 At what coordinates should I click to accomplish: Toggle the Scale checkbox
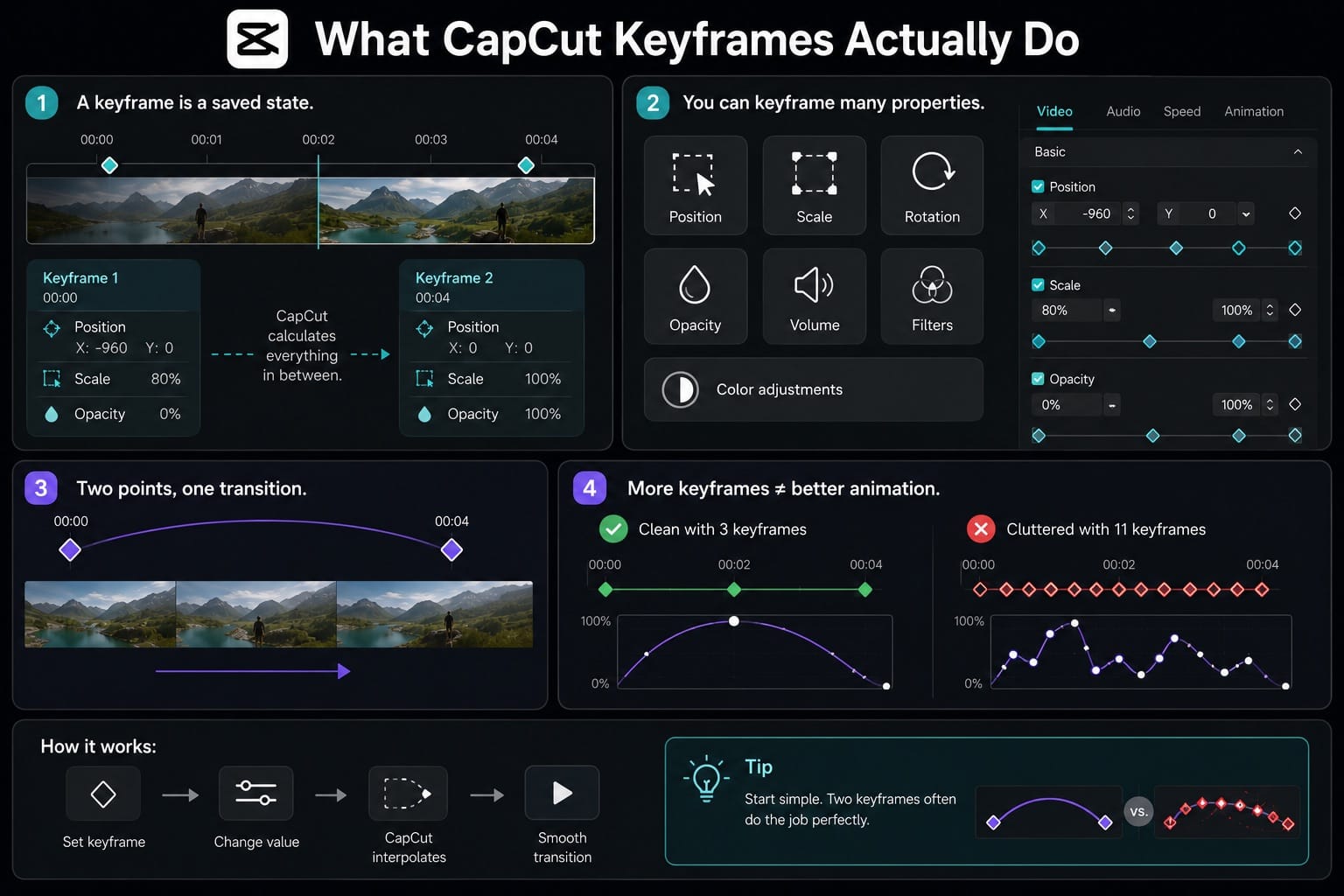point(1038,285)
